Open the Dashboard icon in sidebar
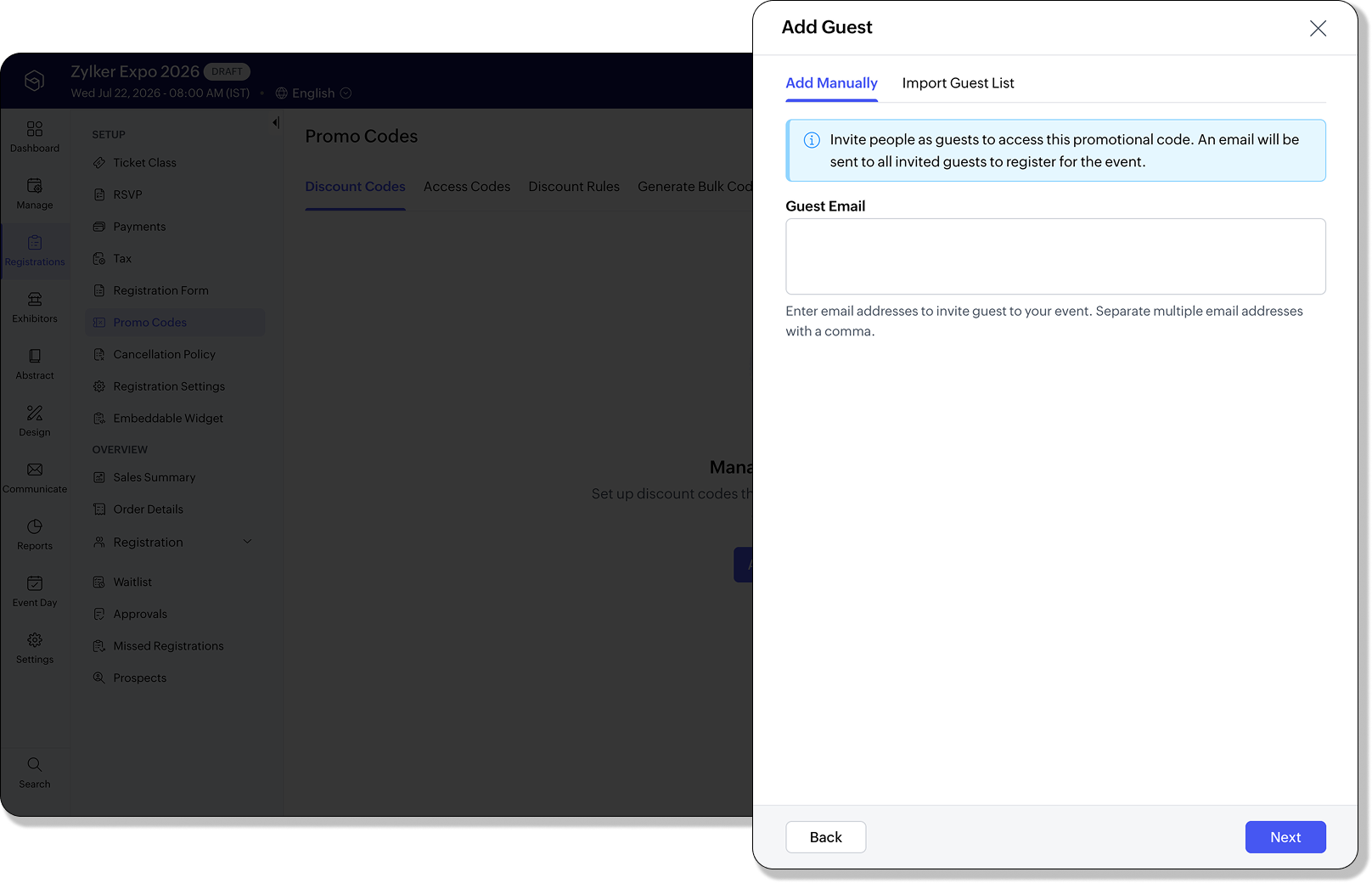The height and width of the screenshot is (883, 1372). (x=35, y=129)
